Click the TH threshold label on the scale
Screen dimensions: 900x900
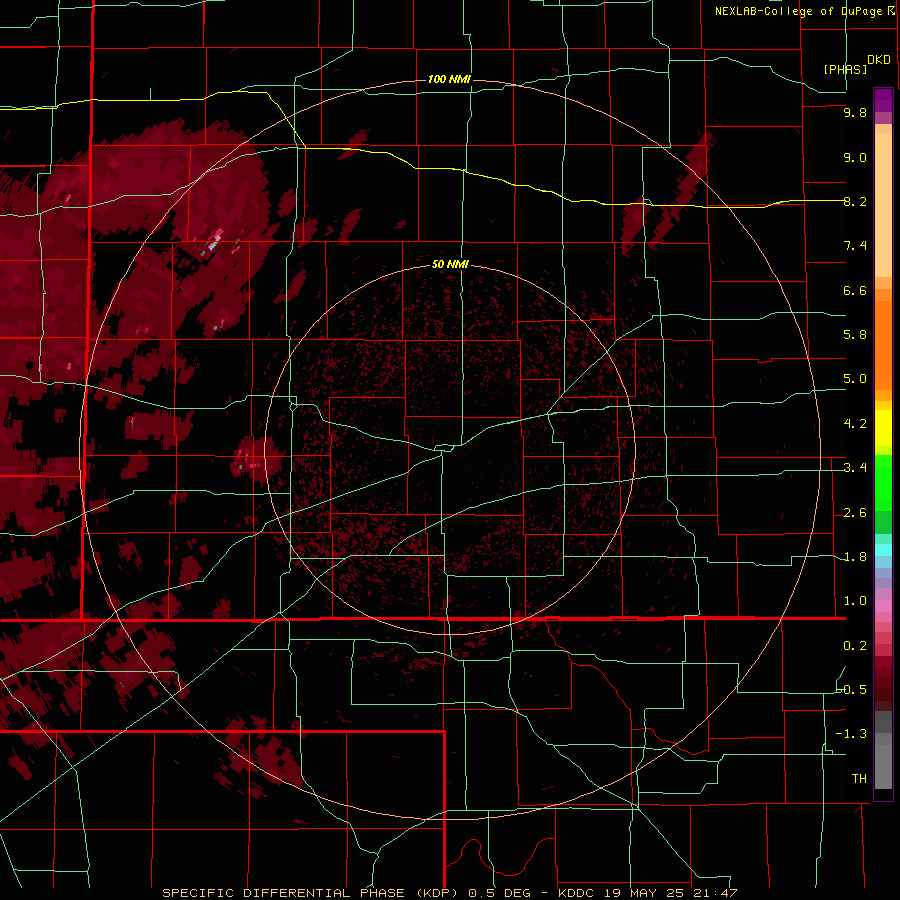(x=859, y=779)
